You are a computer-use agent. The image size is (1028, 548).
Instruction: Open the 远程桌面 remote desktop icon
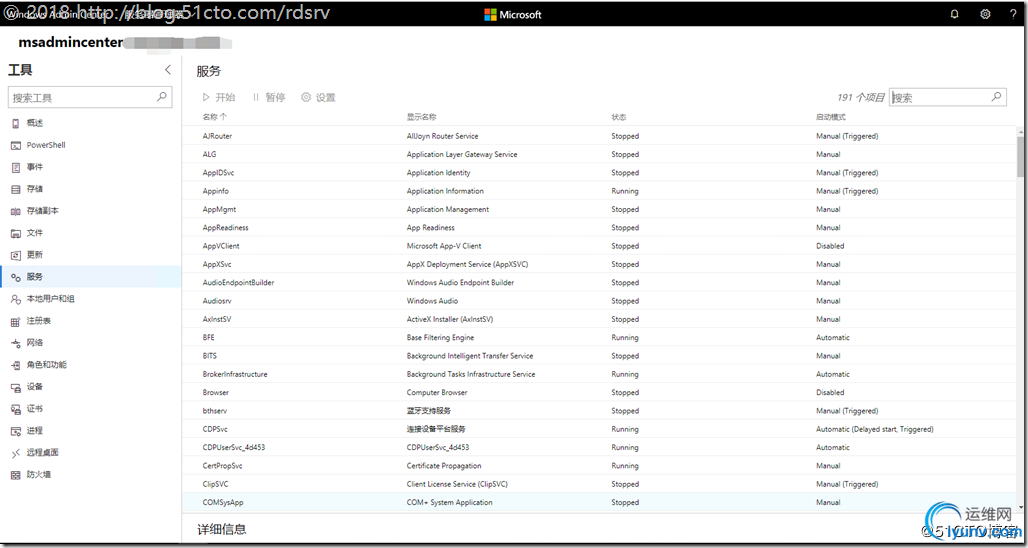pos(16,453)
